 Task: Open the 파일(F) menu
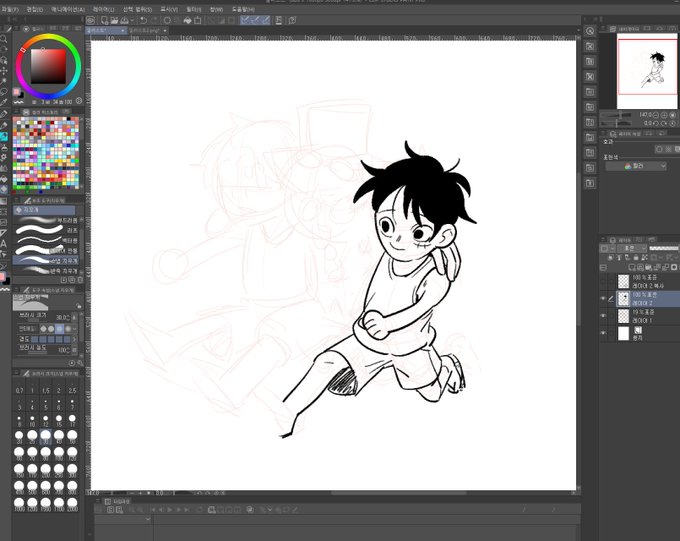coord(10,9)
